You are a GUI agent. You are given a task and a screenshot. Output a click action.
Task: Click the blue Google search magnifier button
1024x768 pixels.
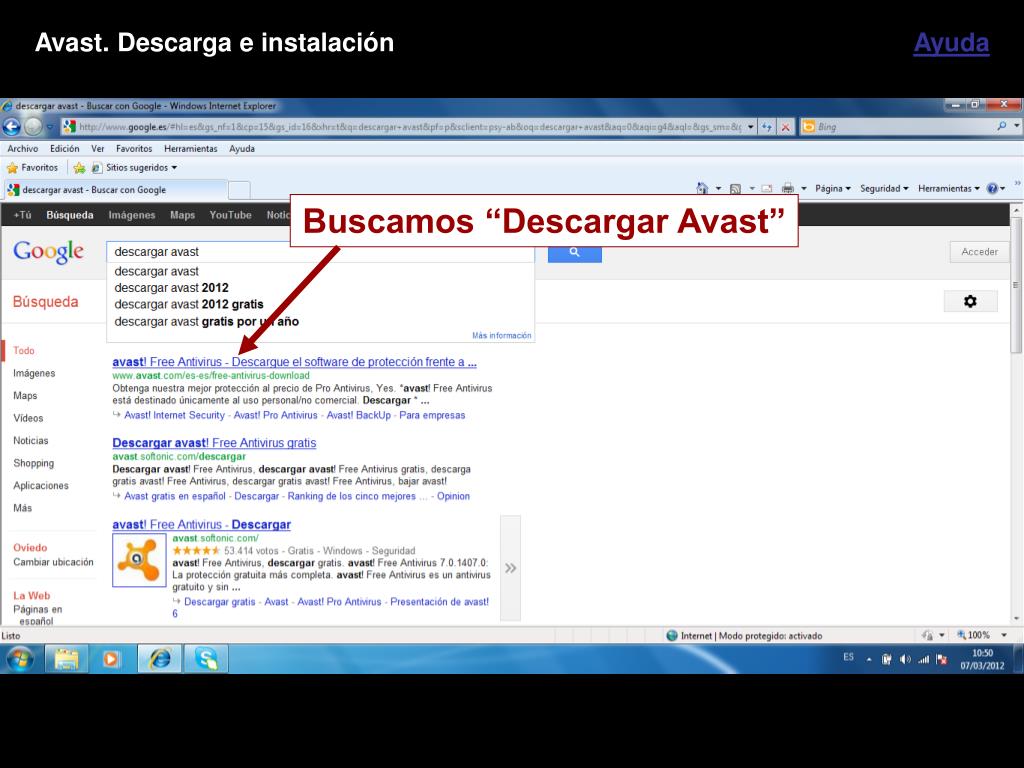pos(575,253)
